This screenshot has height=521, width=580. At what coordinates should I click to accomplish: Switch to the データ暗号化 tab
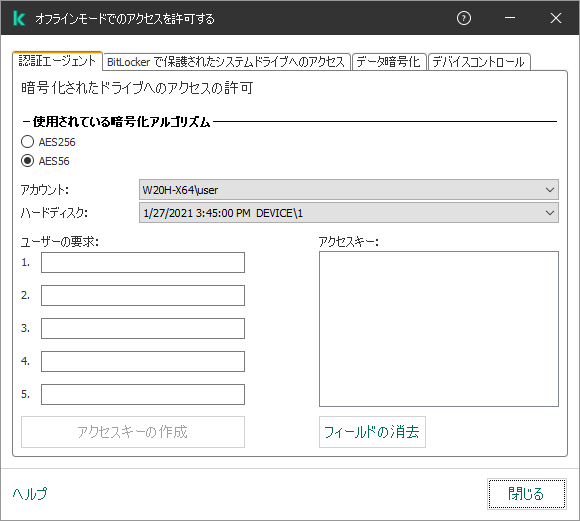tap(389, 62)
